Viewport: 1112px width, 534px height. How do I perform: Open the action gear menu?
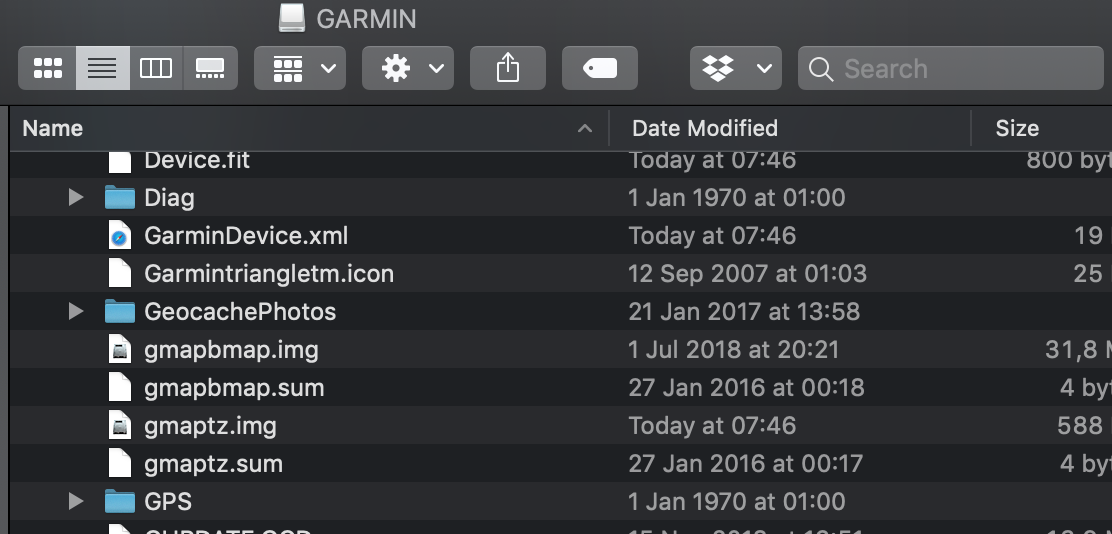coord(408,68)
